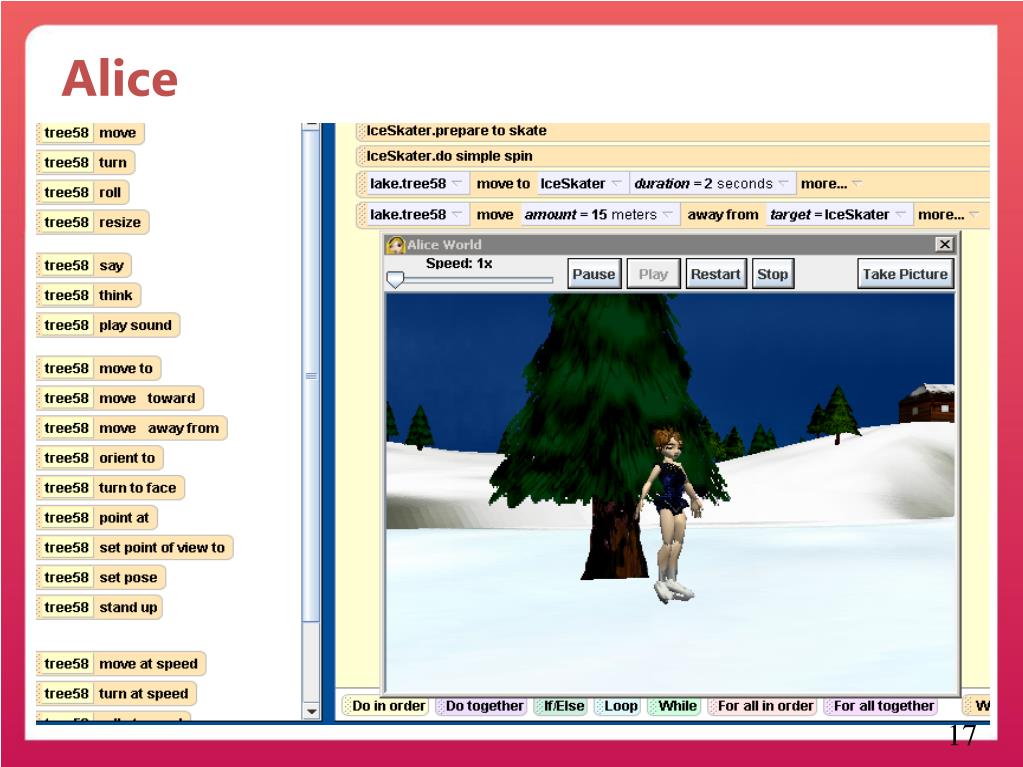Select tree58 set point of view to
Screen dimensions: 1023x767
(134, 548)
